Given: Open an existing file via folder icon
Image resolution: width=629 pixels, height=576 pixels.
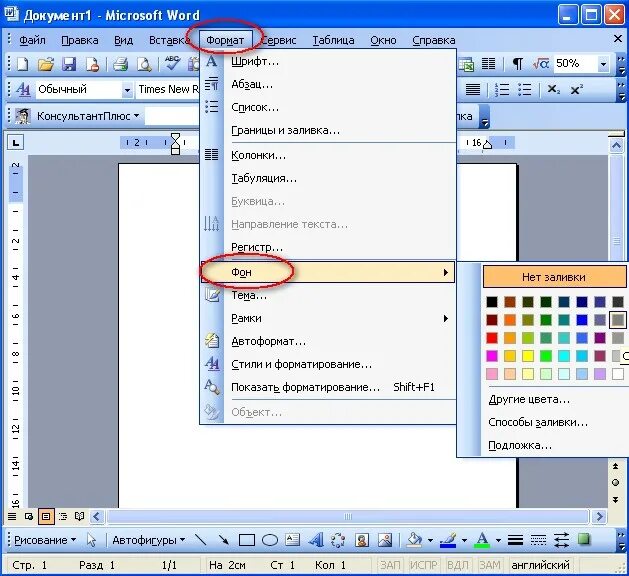Looking at the screenshot, I should (45, 64).
